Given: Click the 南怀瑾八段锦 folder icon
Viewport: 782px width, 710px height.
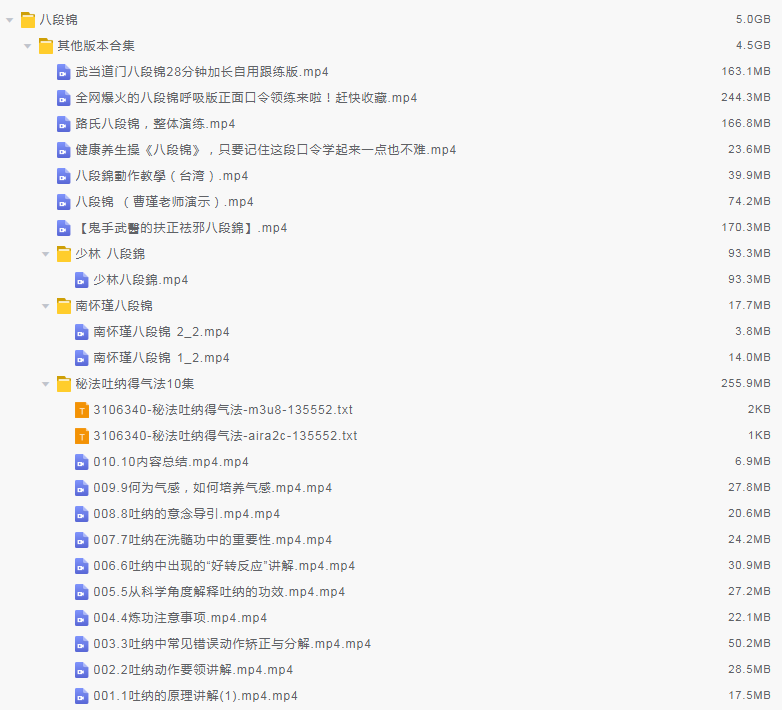Looking at the screenshot, I should pyautogui.click(x=64, y=306).
